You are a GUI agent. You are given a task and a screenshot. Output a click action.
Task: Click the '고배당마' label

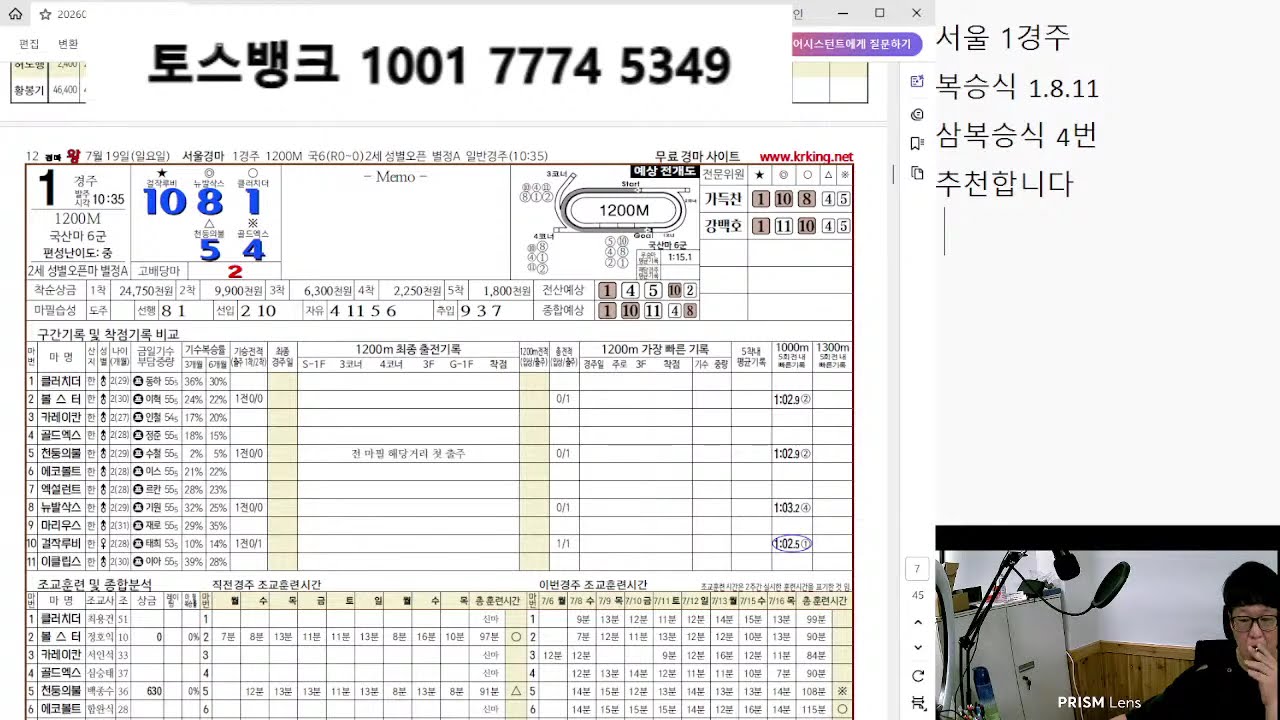159,271
